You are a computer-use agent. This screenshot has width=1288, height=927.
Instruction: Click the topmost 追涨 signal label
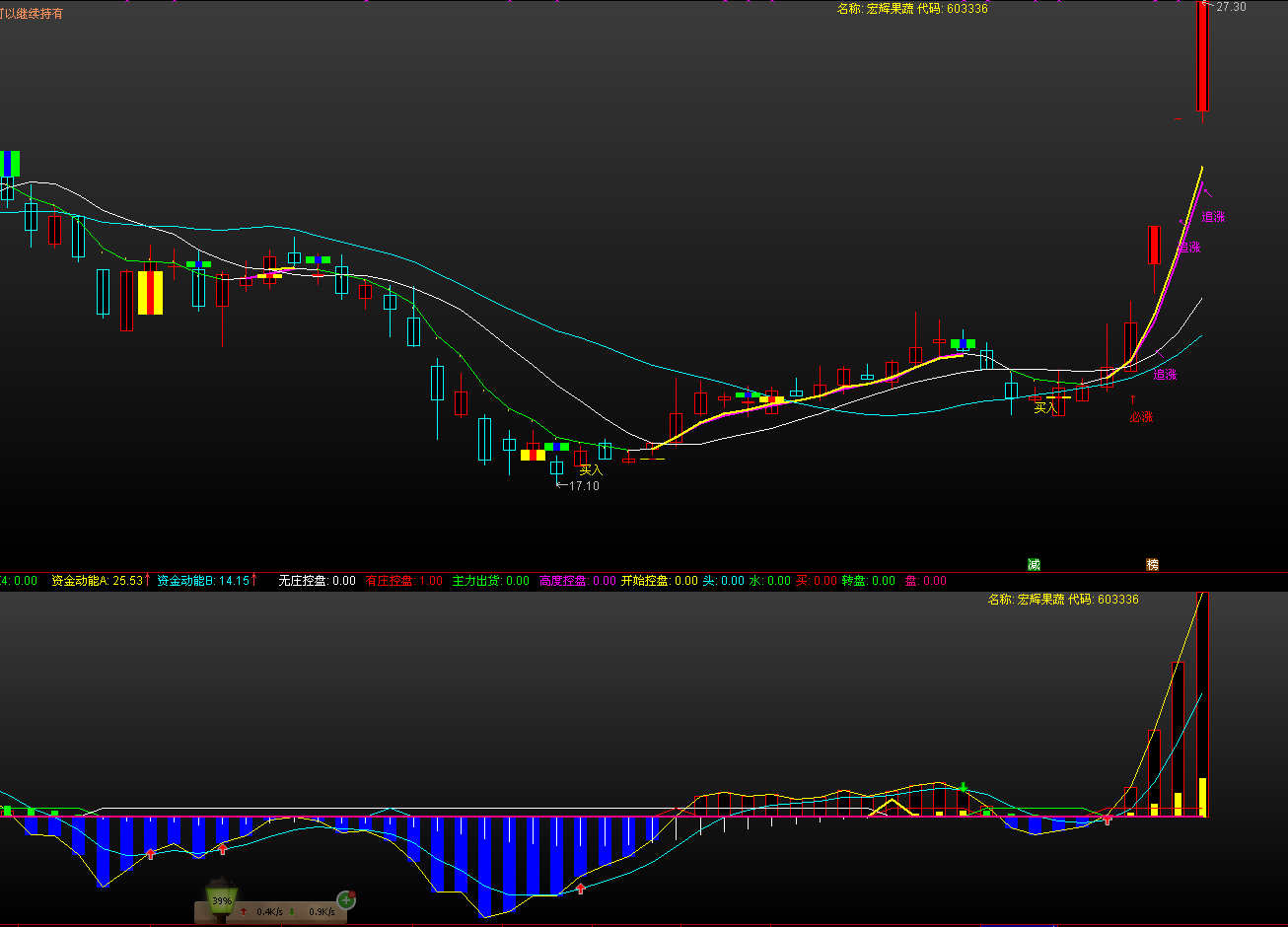(x=1213, y=217)
